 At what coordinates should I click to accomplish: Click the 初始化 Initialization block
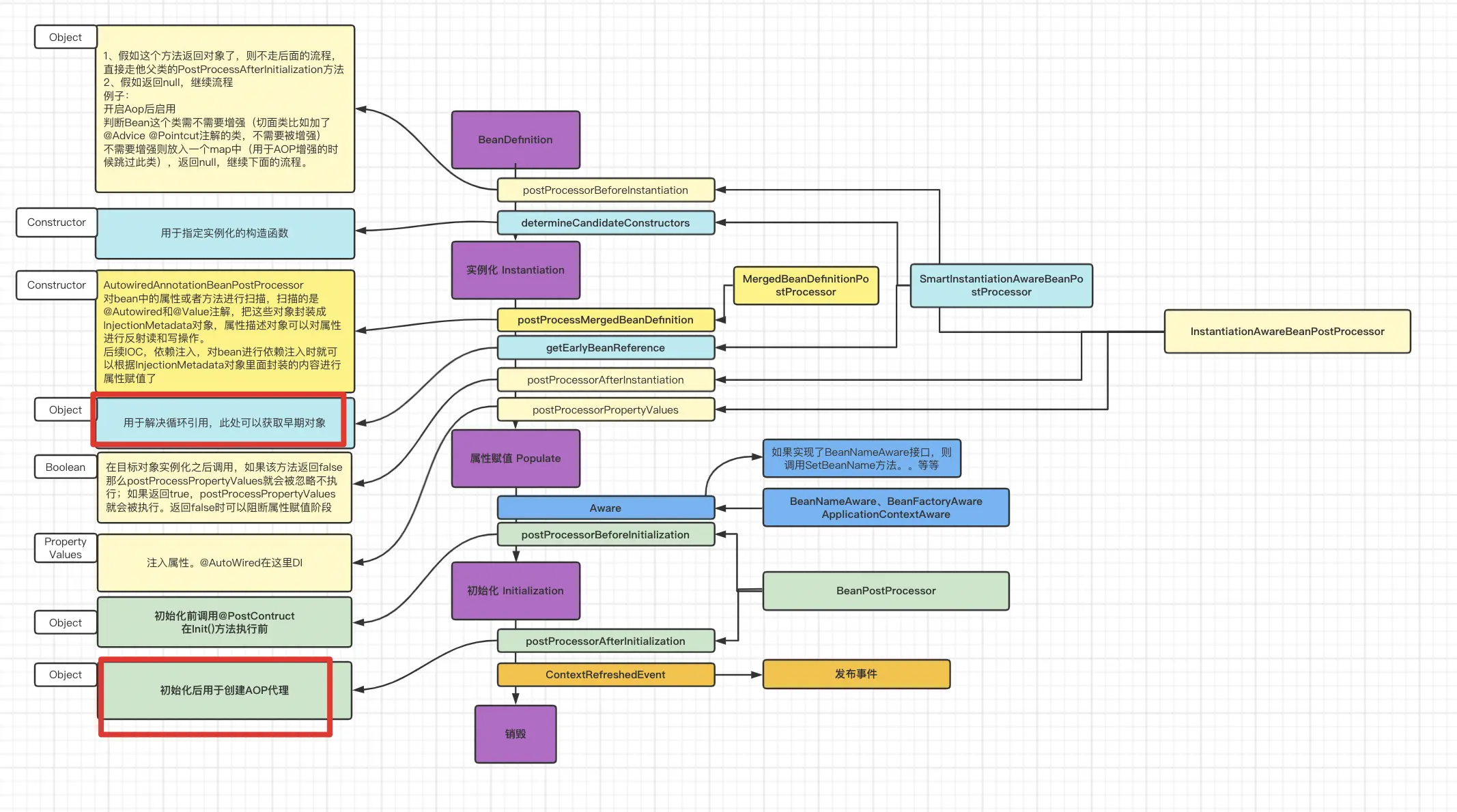515,591
